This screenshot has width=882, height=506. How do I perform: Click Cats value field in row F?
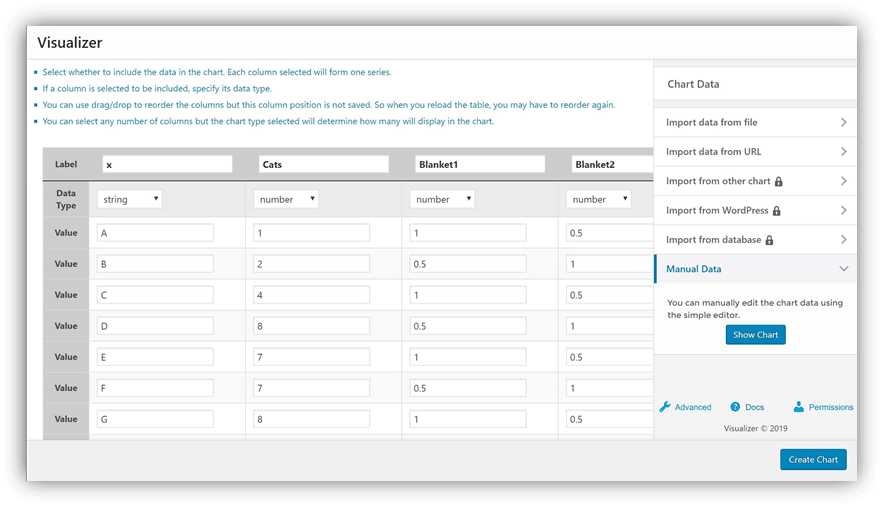click(x=311, y=388)
